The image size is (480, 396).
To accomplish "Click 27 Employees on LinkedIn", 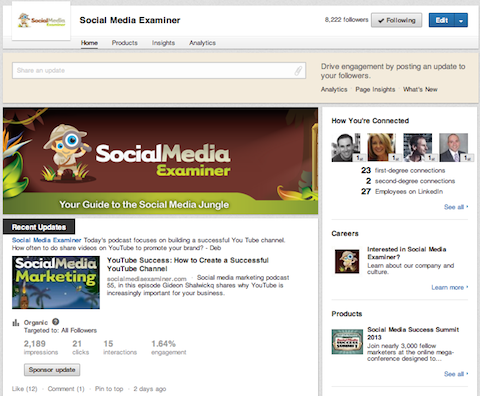I will click(x=402, y=191).
